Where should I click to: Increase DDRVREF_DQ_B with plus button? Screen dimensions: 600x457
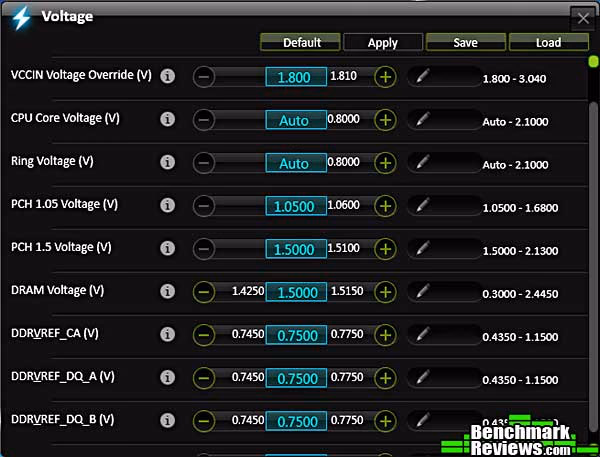385,421
